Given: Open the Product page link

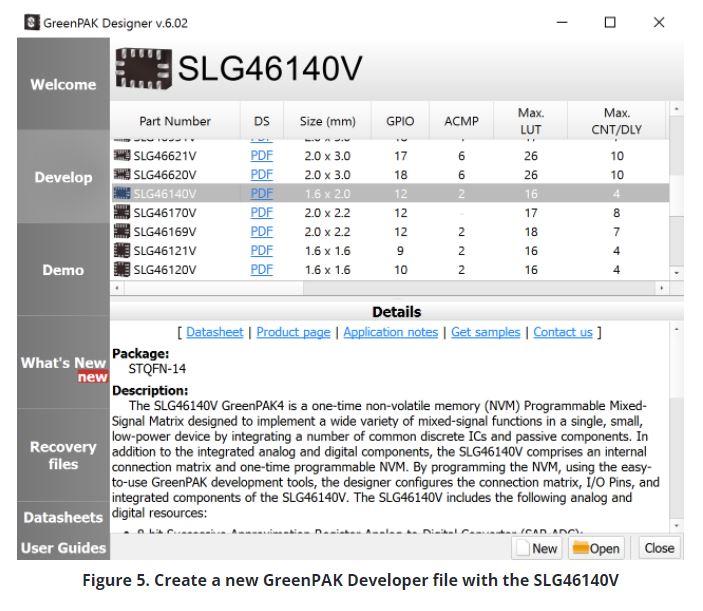Looking at the screenshot, I should point(293,332).
